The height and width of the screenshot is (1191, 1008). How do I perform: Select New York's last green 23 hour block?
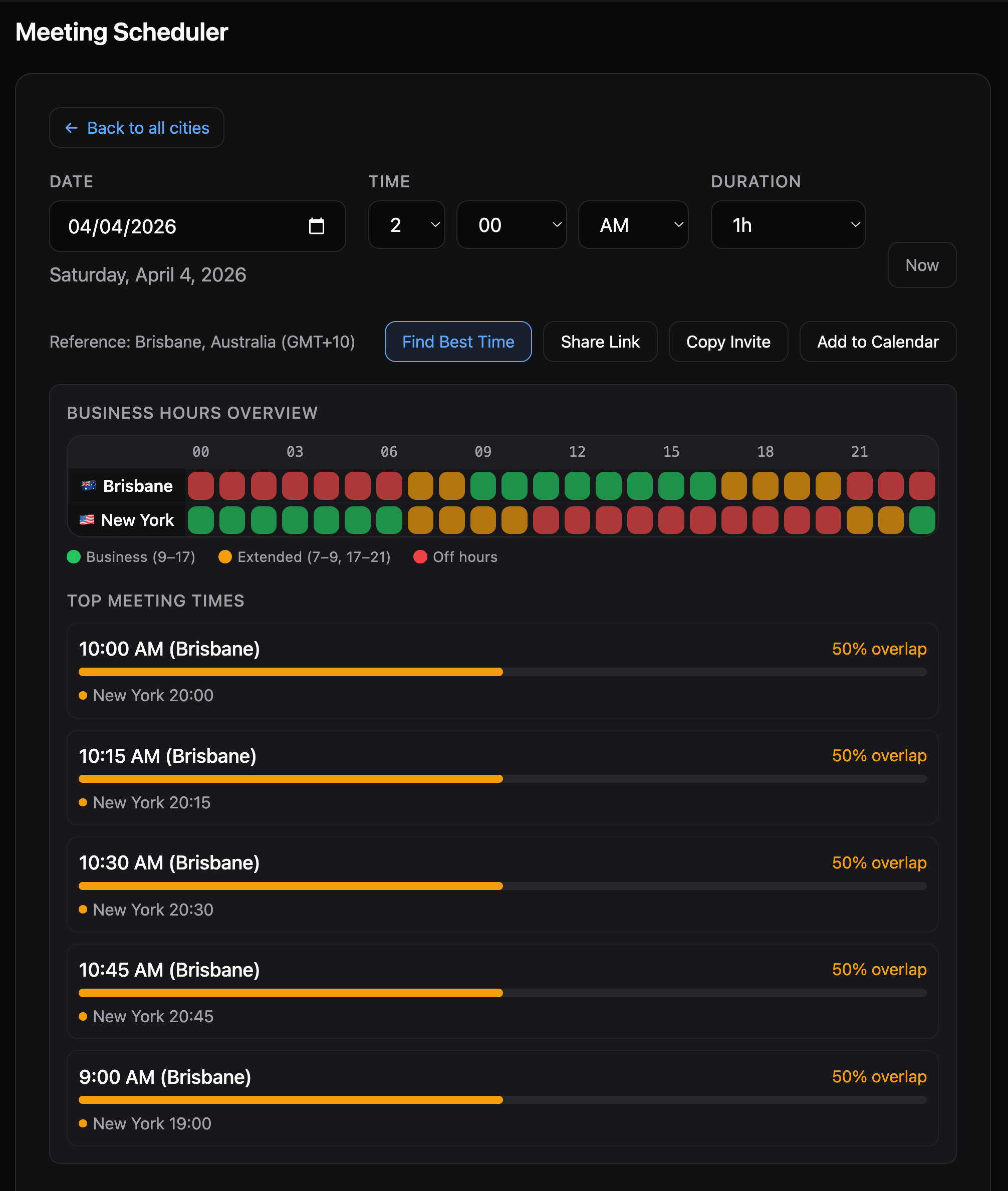pyautogui.click(x=922, y=520)
